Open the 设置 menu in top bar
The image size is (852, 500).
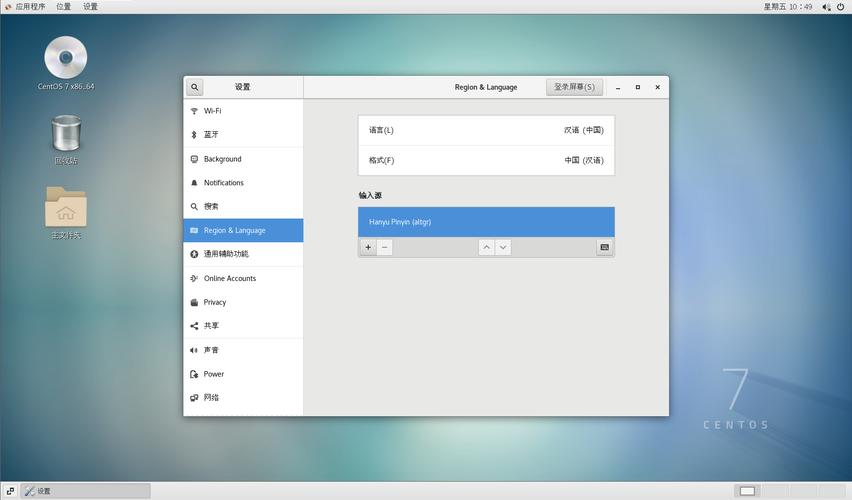tap(90, 7)
